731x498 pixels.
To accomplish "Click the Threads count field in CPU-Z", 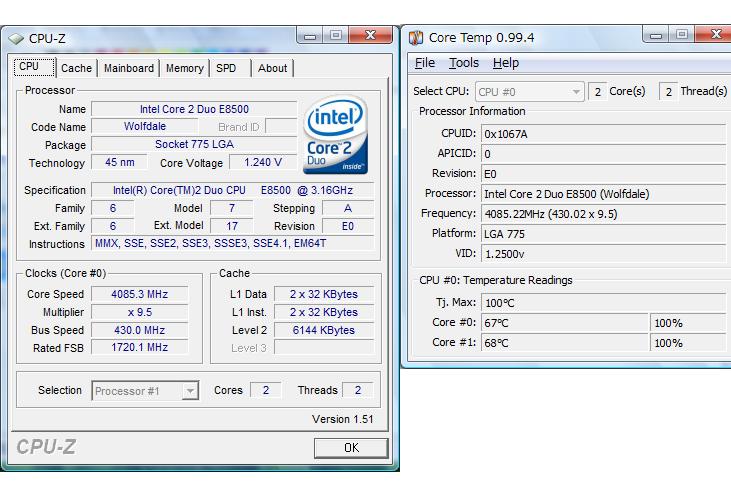I will (358, 390).
